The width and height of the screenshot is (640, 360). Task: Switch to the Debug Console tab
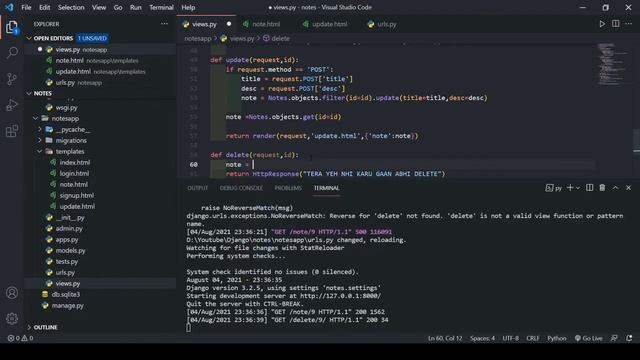(x=241, y=188)
